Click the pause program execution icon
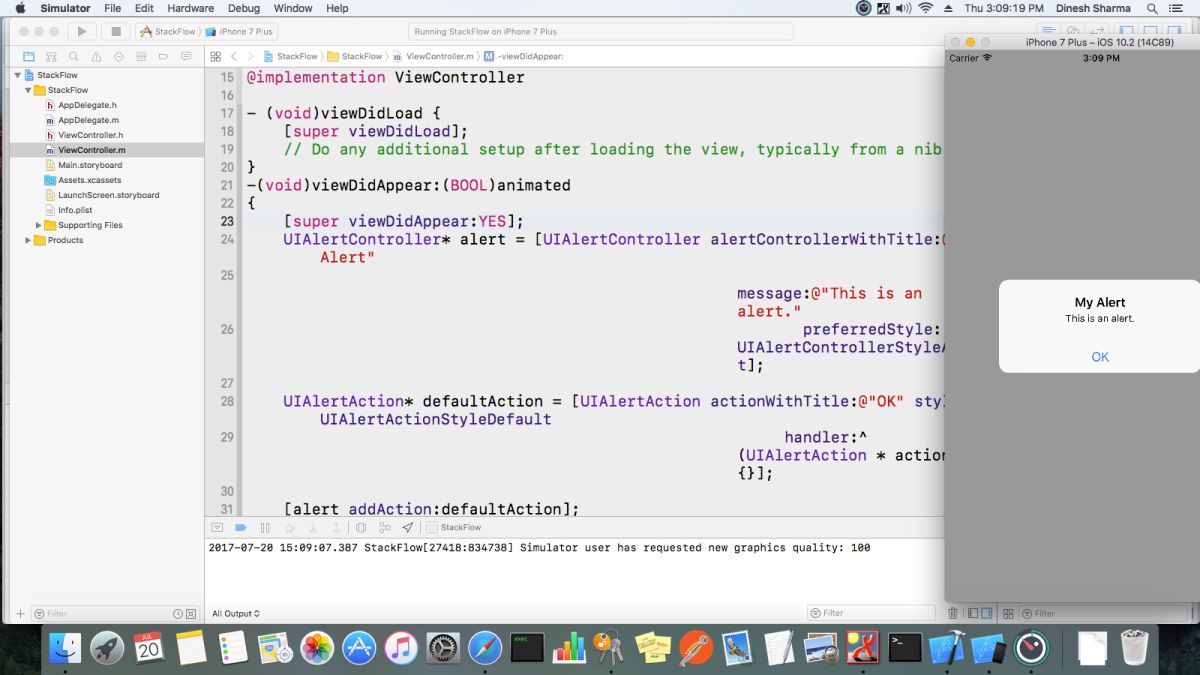This screenshot has width=1200, height=675. 265,527
